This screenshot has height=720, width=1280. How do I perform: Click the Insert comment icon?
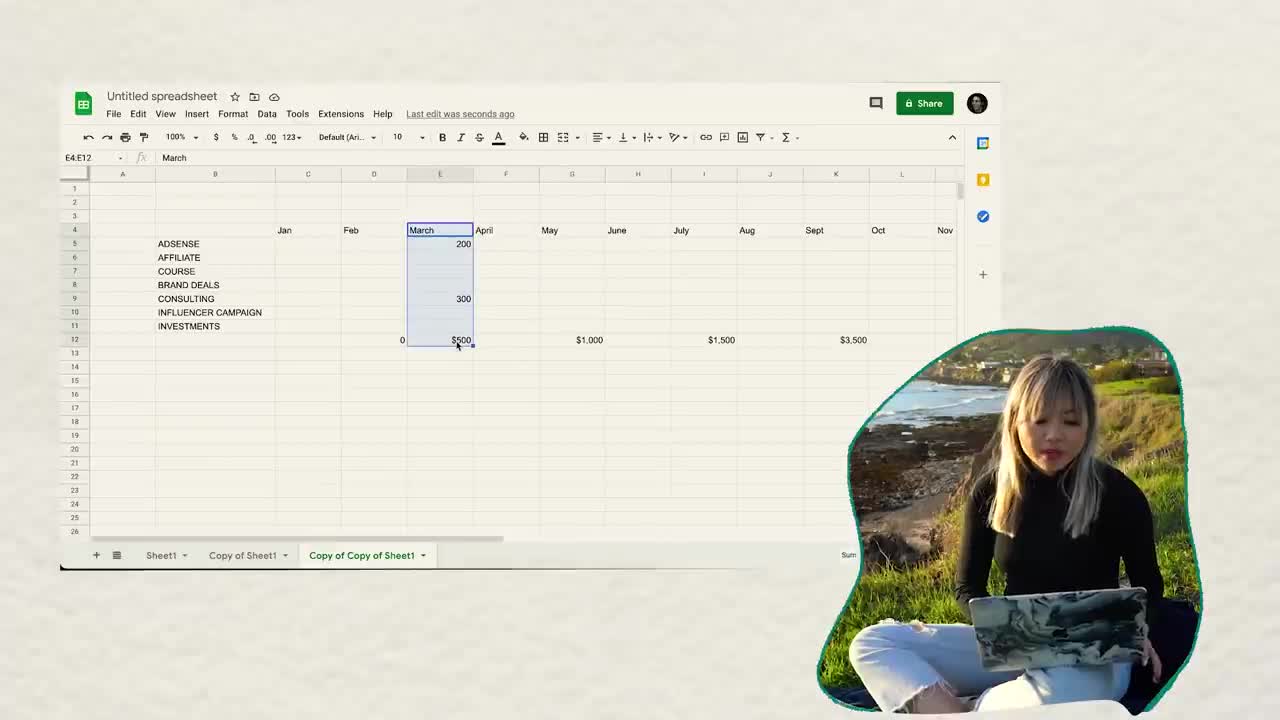point(725,137)
